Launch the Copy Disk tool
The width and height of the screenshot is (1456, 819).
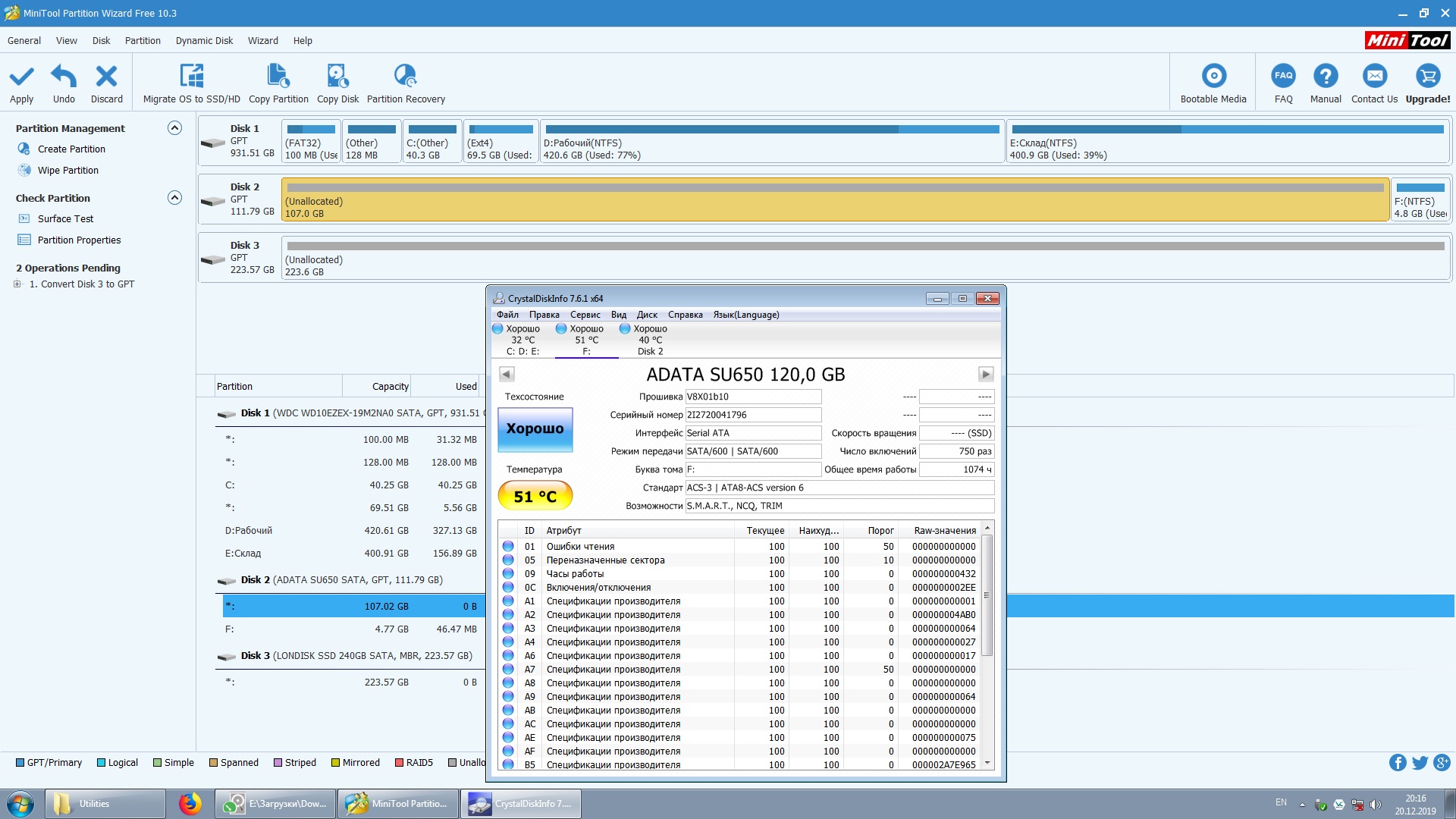pos(337,77)
